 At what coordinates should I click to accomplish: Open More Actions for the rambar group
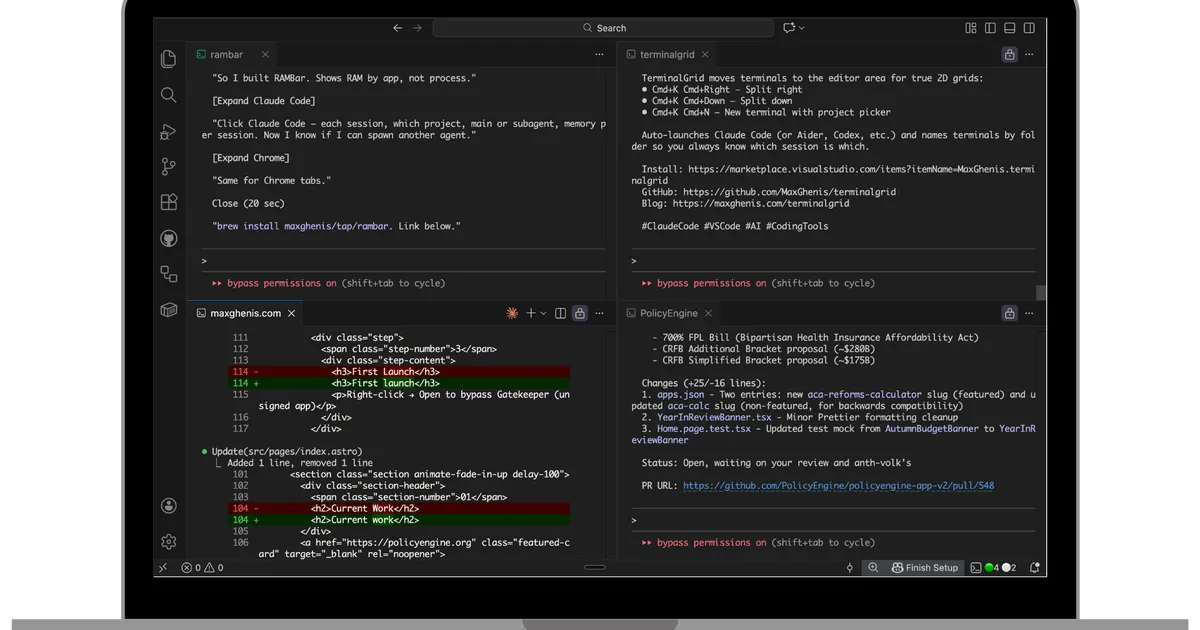click(600, 54)
